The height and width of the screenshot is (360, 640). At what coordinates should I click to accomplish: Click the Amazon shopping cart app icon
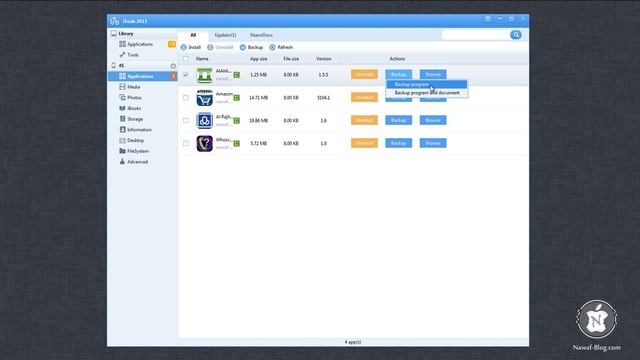pyautogui.click(x=204, y=98)
